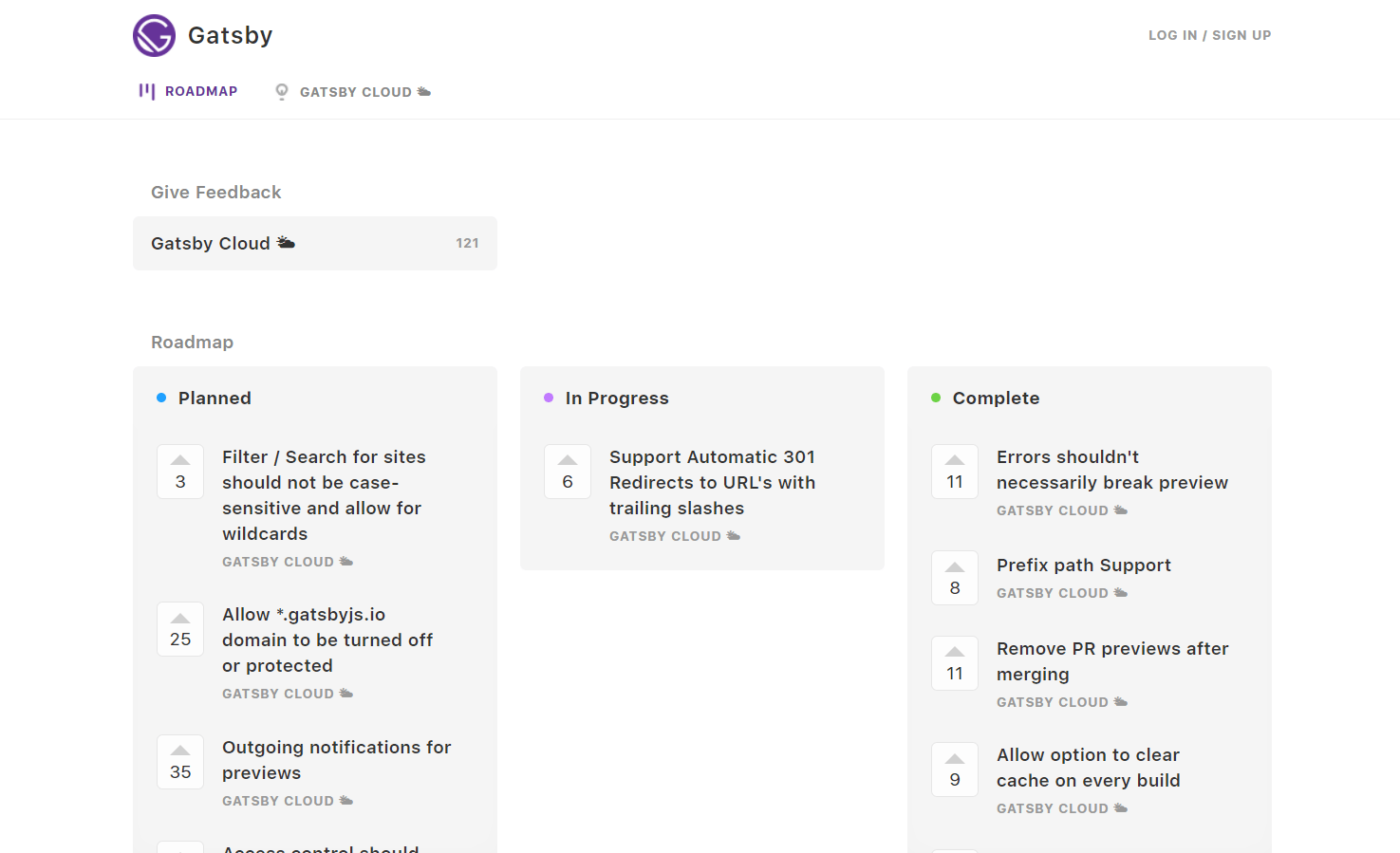Open Errors shouldn't necessarily break preview post
The height and width of the screenshot is (853, 1400).
click(1112, 470)
